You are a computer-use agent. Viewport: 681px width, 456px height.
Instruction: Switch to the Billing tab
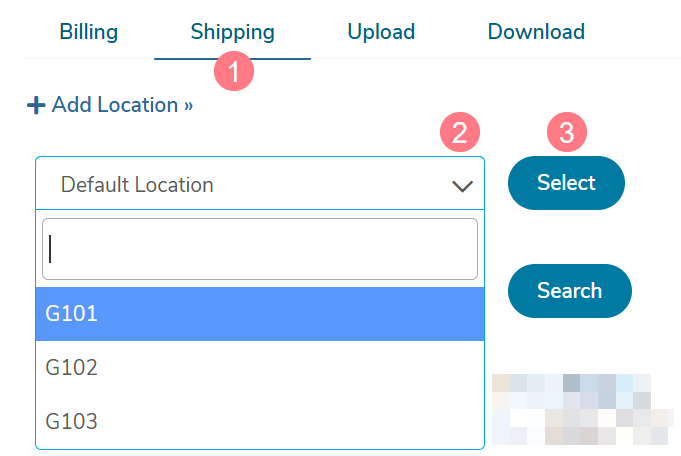click(89, 32)
